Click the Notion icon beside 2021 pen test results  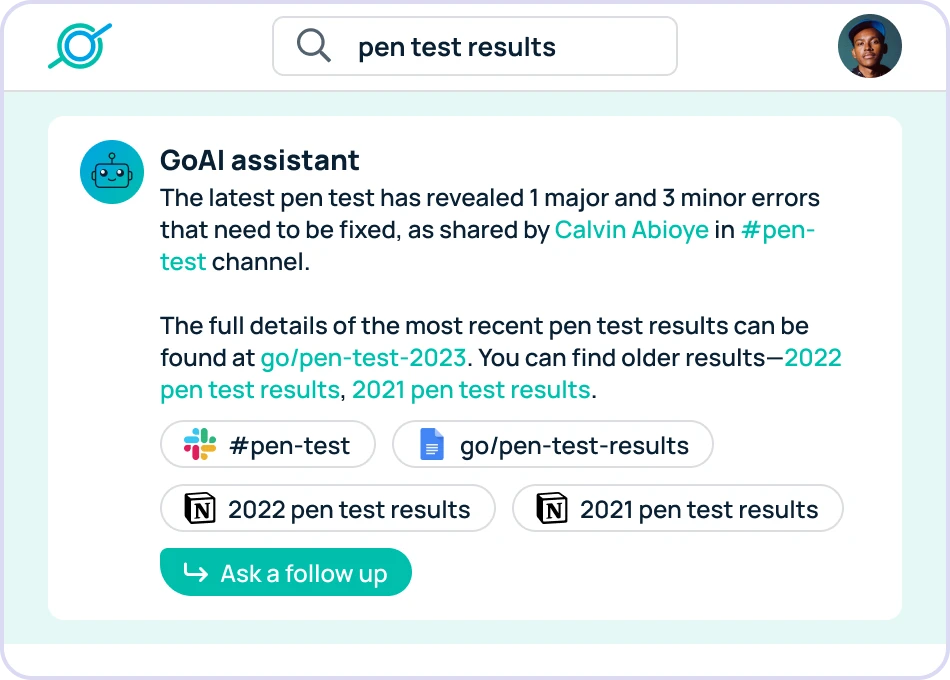(551, 509)
